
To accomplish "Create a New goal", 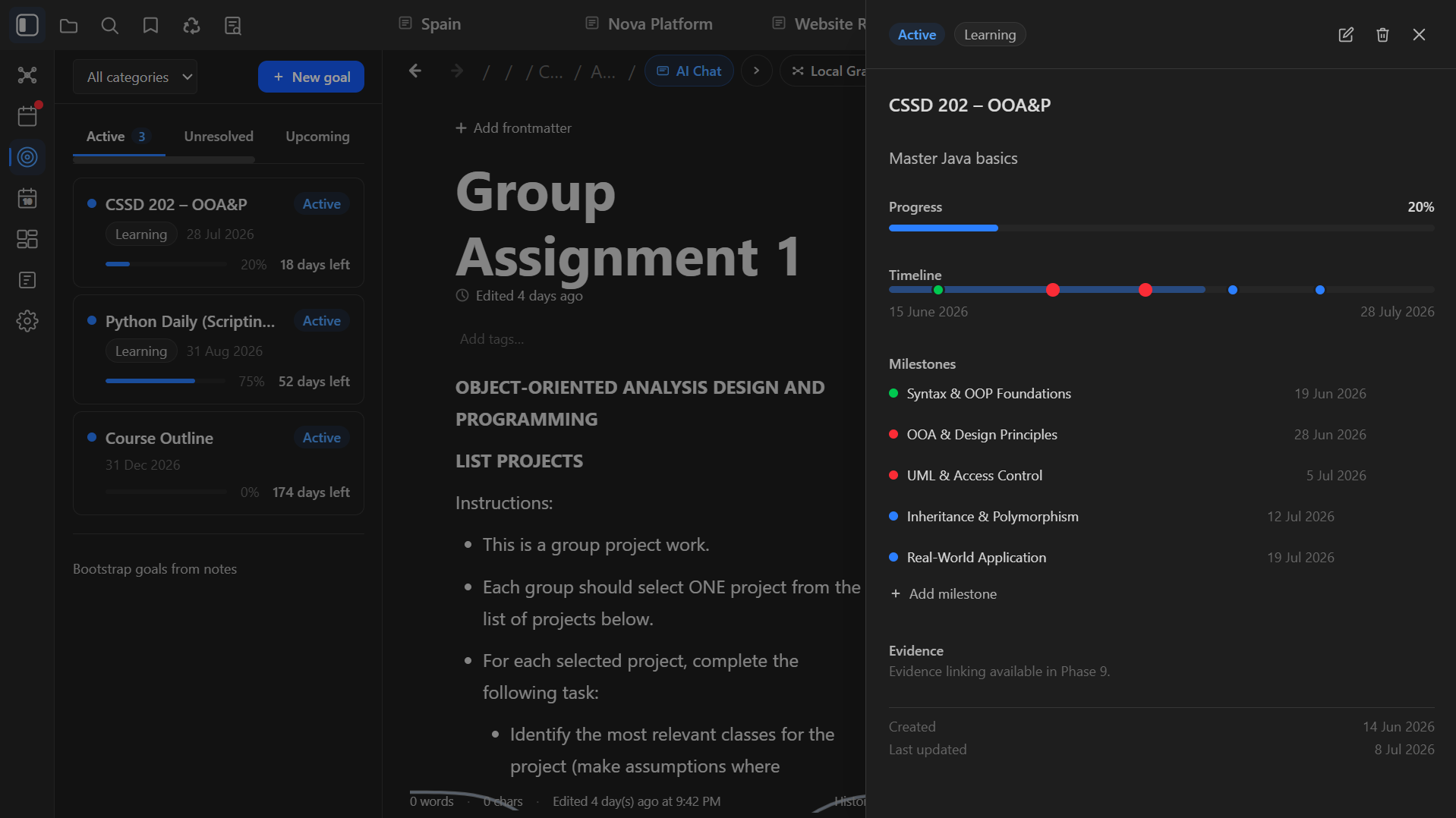I will coord(311,77).
